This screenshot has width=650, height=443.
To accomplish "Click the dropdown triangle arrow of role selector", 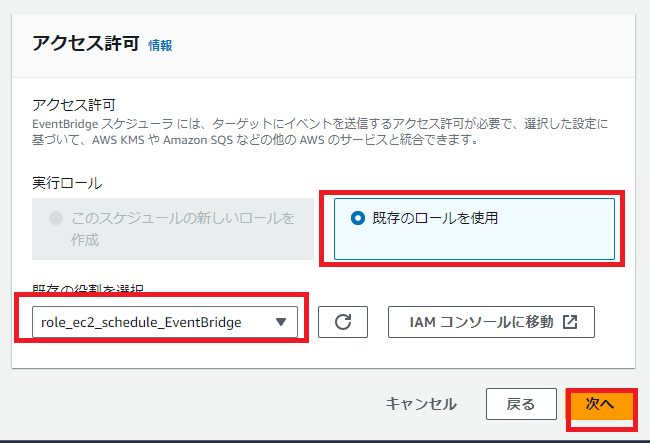I will pyautogui.click(x=281, y=322).
